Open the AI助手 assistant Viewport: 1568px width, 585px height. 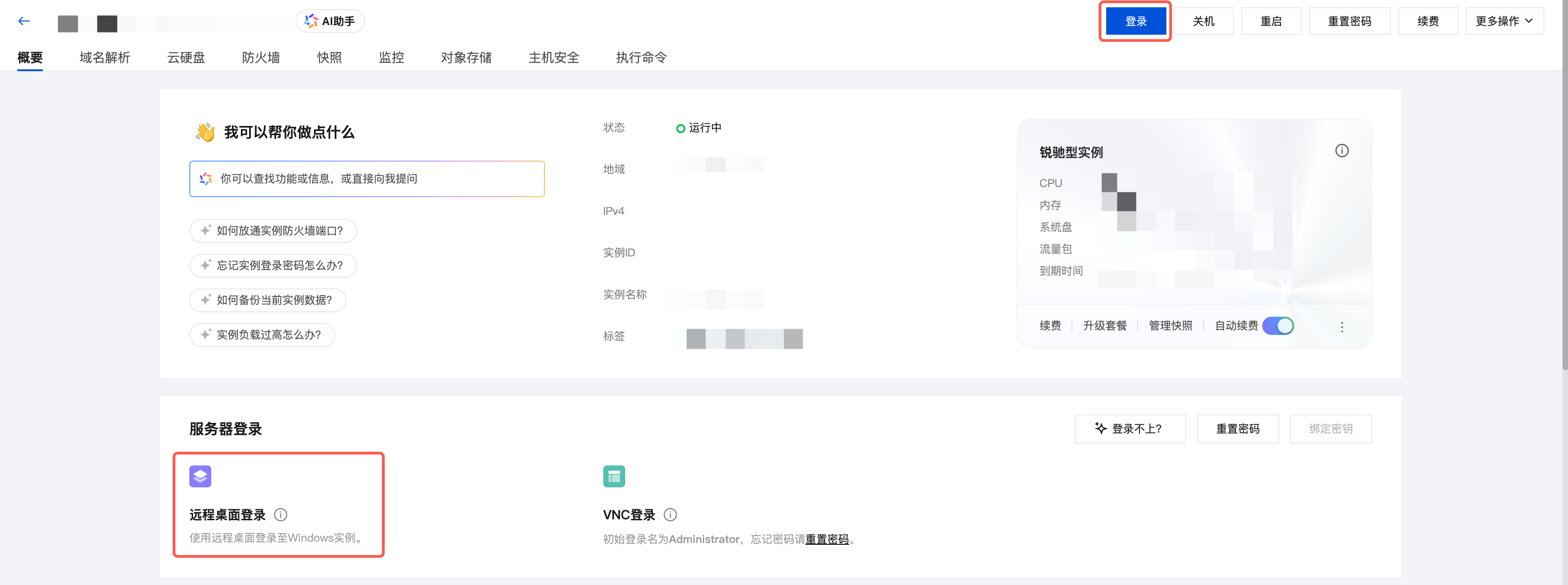pos(330,21)
